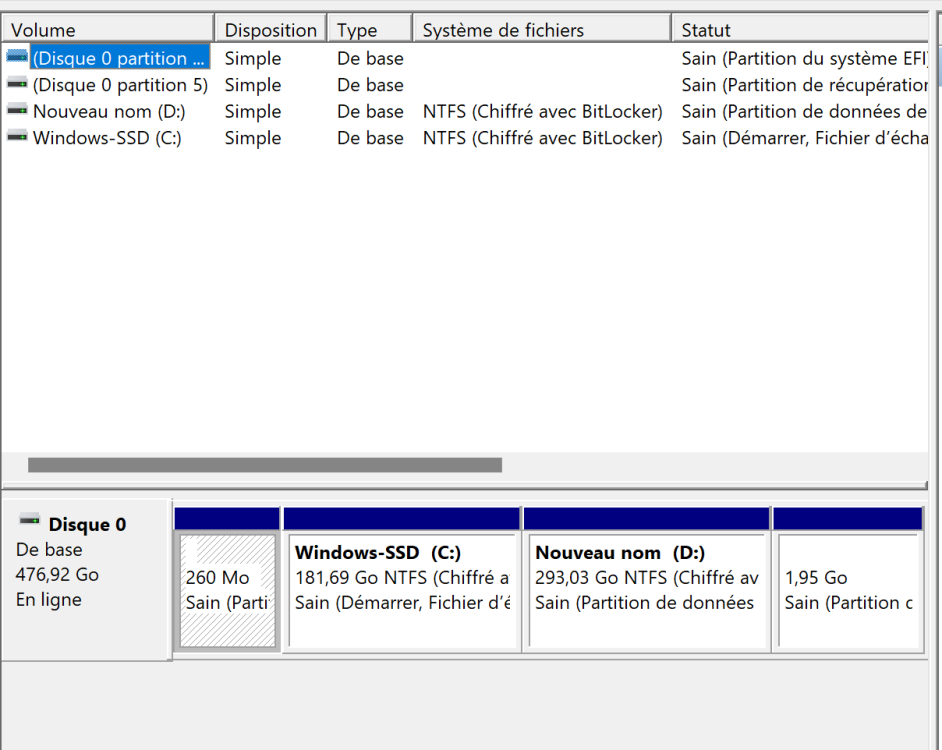Image resolution: width=942 pixels, height=750 pixels.
Task: Click the Disque 0 disk icon in lower pane
Action: tap(30, 521)
